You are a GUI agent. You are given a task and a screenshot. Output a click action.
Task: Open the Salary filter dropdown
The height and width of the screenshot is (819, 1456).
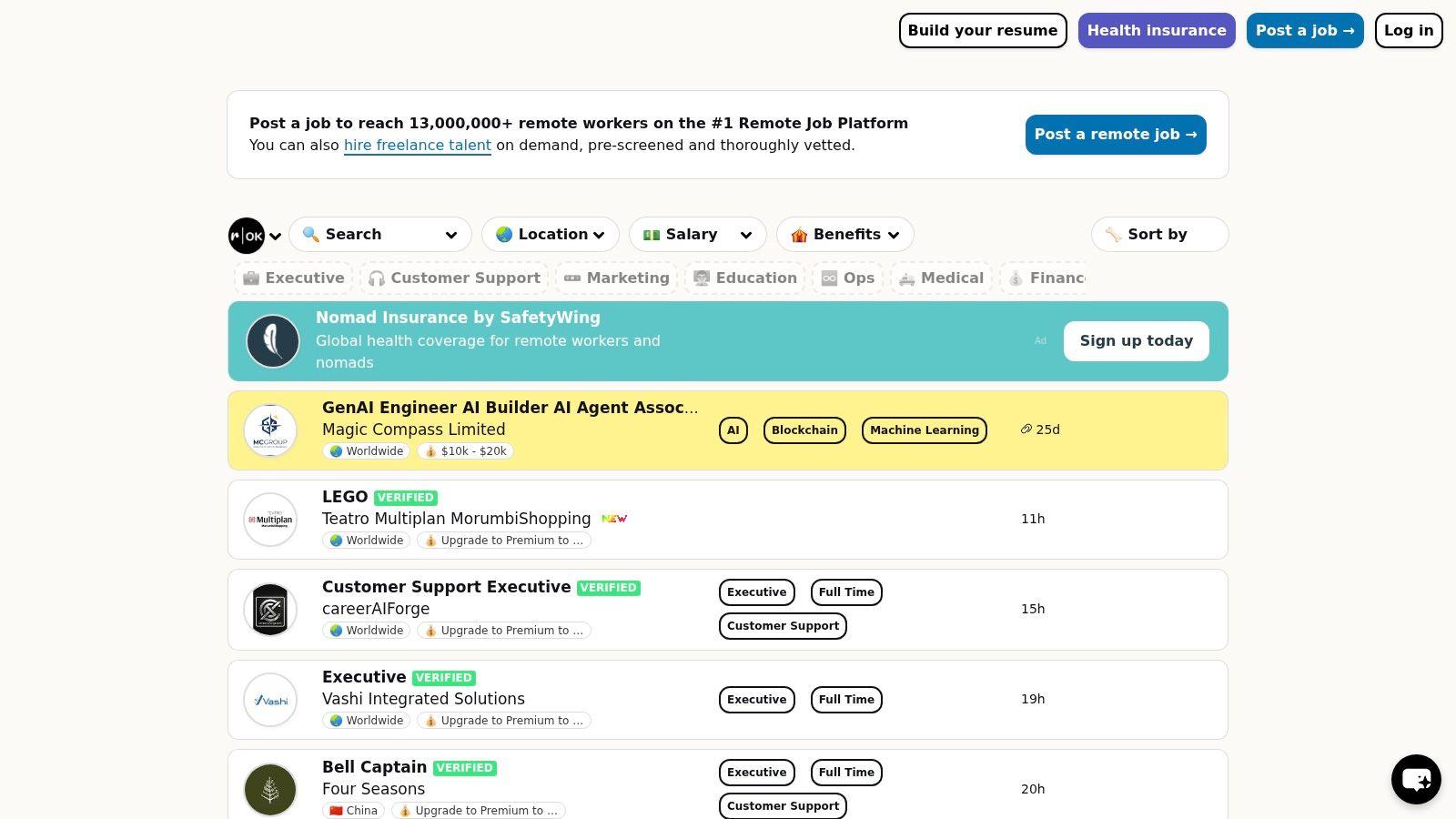[698, 235]
